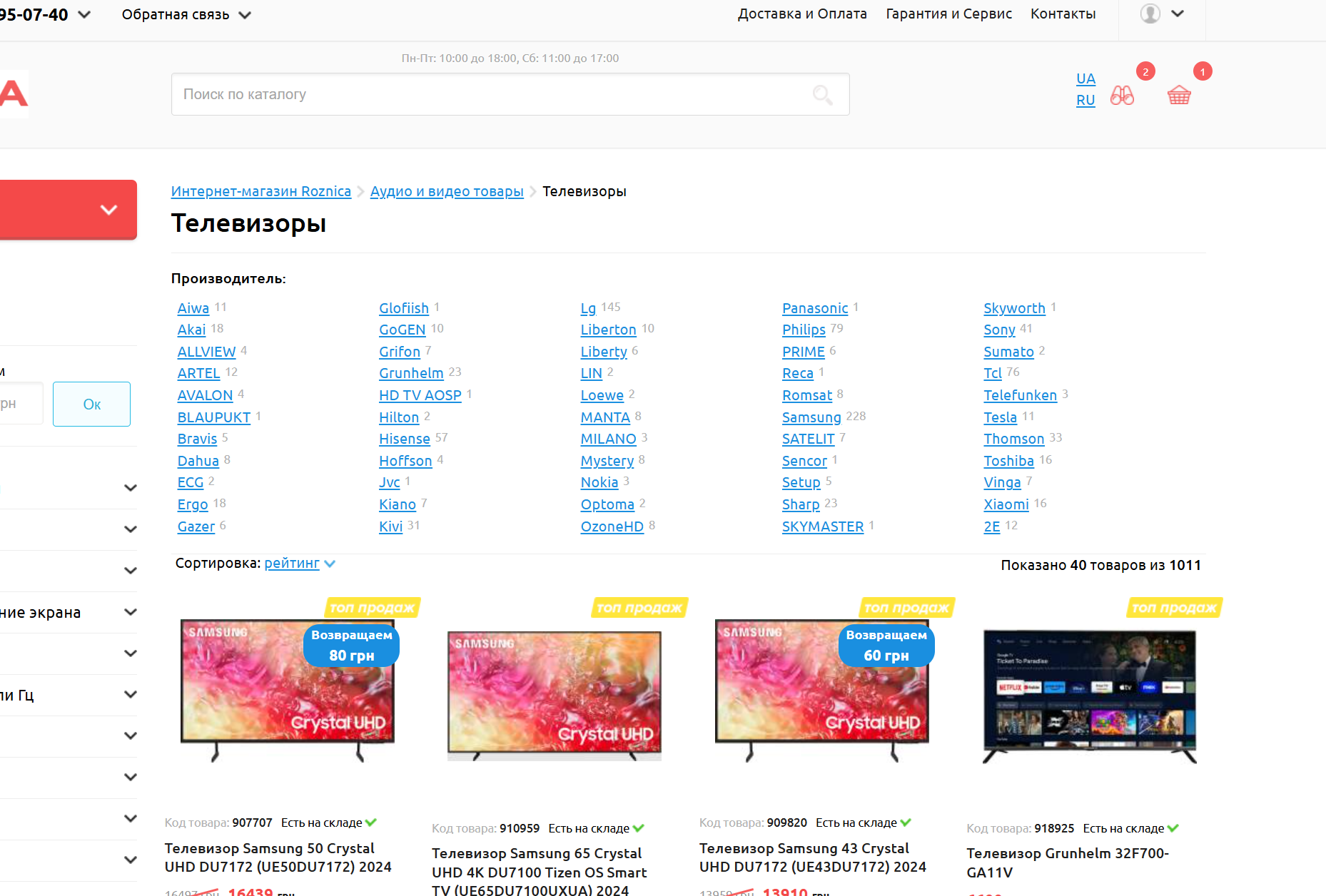Filter televisions by Panasonic brand
This screenshot has height=896, width=1326.
point(815,308)
